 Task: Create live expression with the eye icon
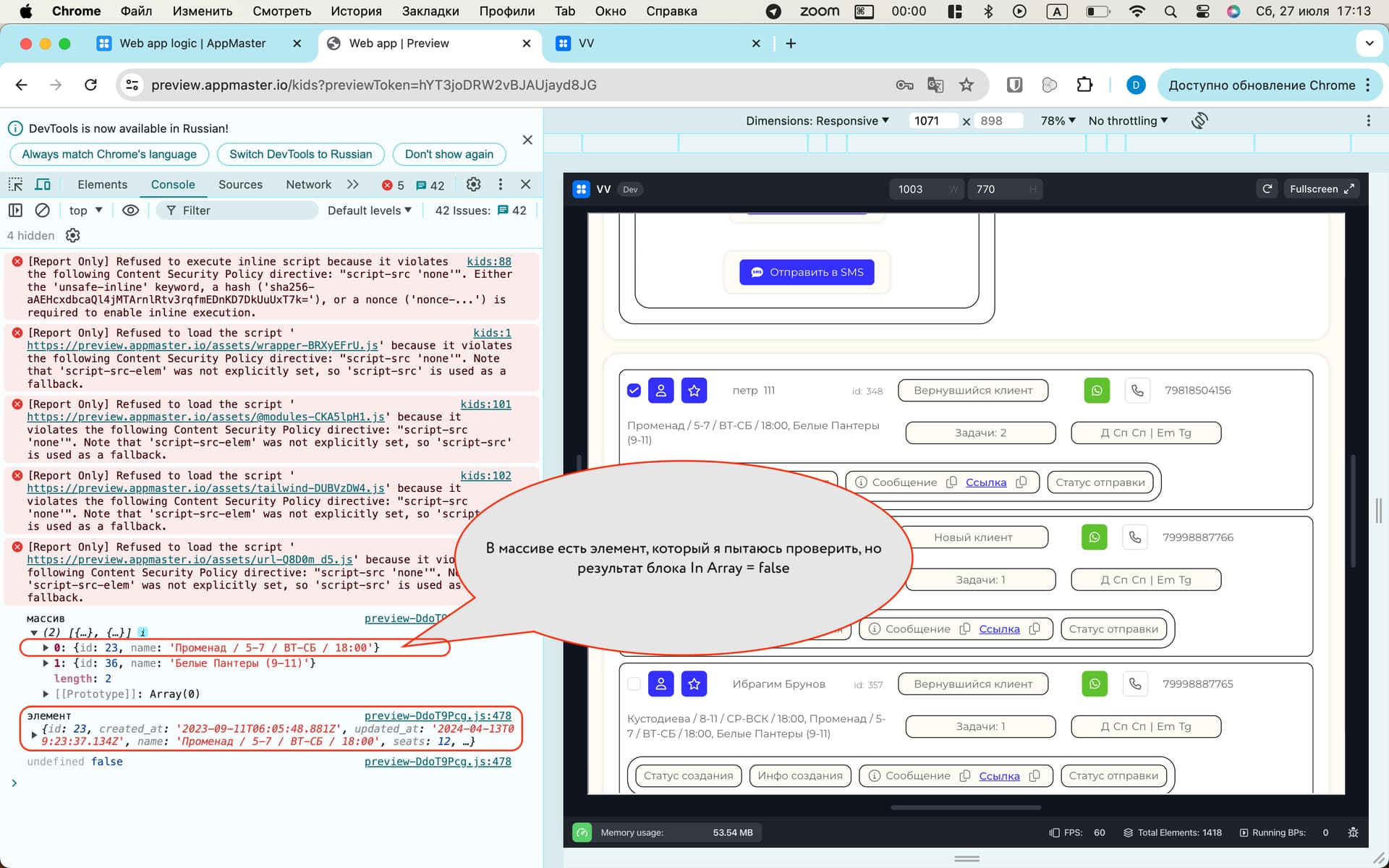point(130,210)
